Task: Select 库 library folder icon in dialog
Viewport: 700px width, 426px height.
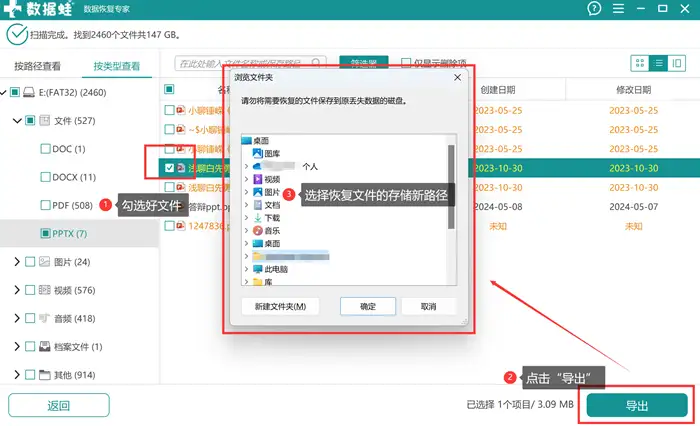Action: (258, 282)
